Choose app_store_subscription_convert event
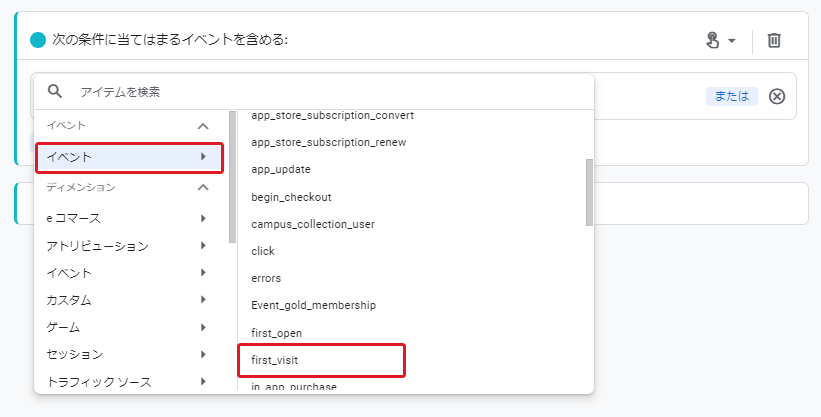This screenshot has height=417, width=821. [332, 115]
